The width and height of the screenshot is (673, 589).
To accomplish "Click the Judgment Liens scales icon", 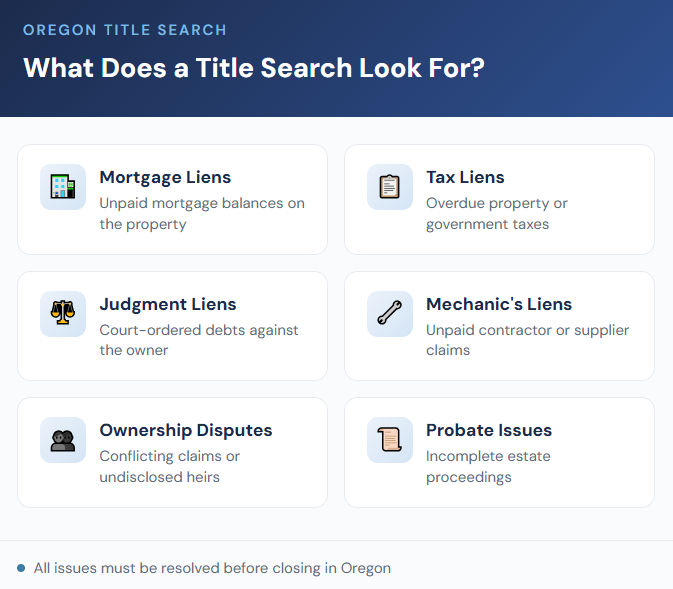I will [63, 314].
